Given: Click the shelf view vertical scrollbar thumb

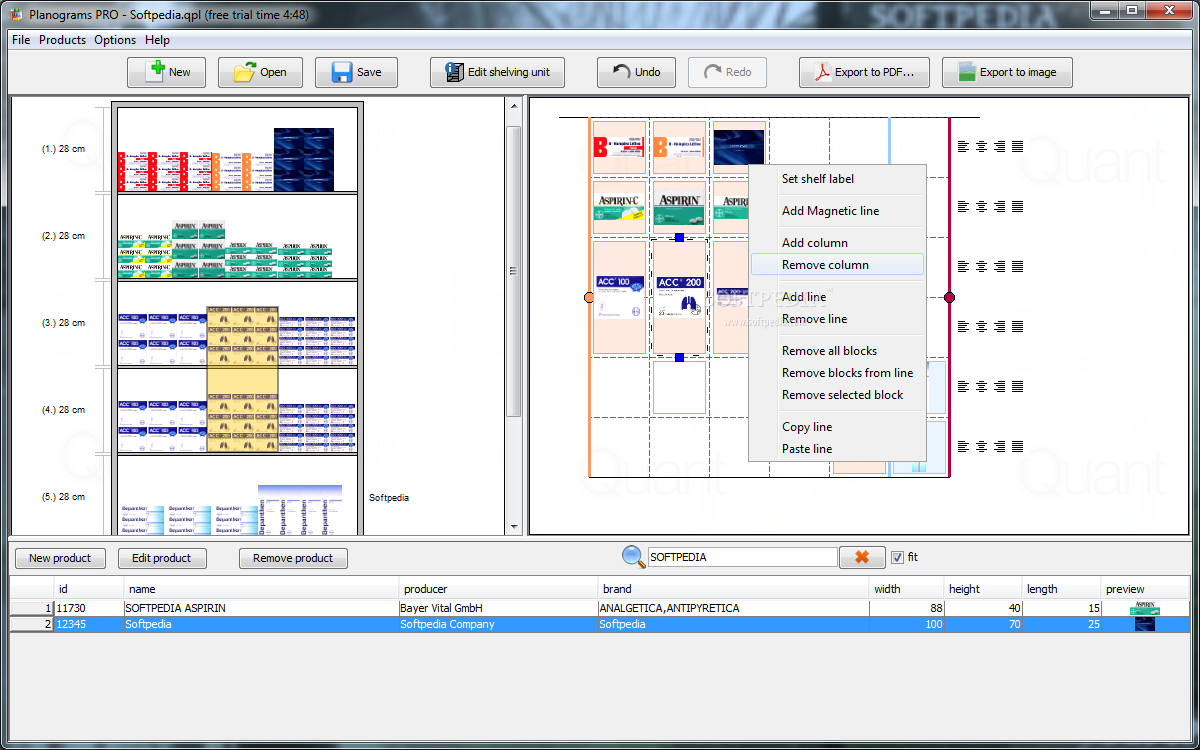Looking at the screenshot, I should [514, 270].
